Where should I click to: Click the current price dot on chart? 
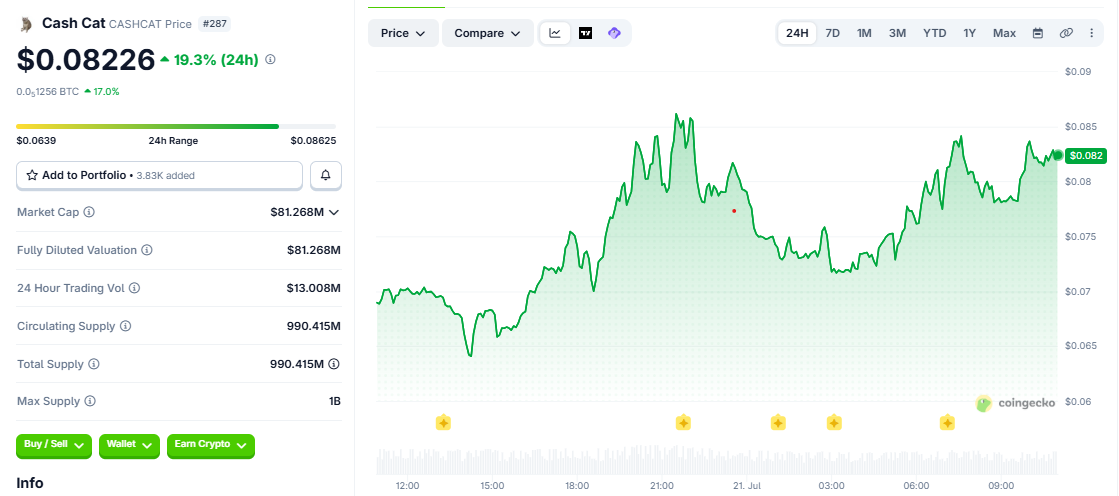coord(1057,155)
